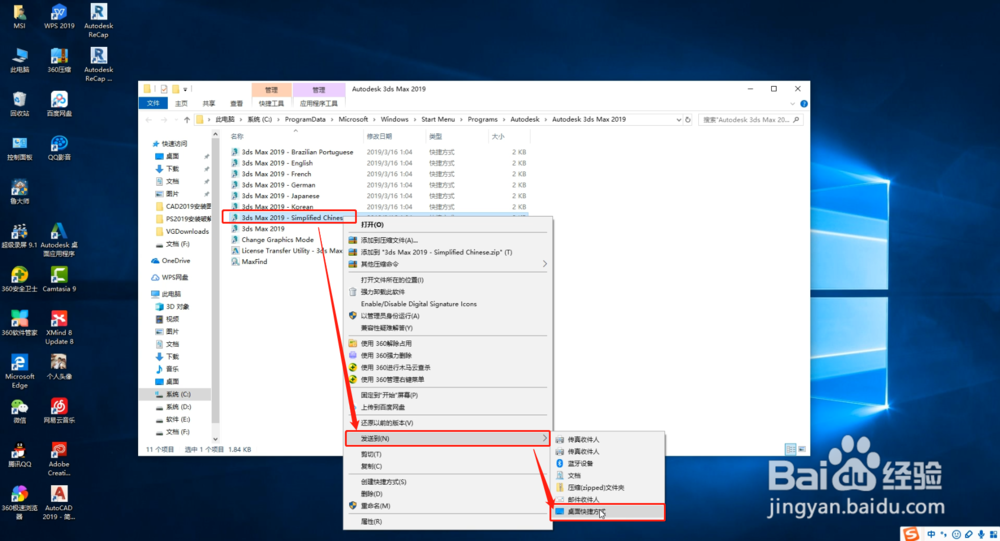The height and width of the screenshot is (541, 1000).
Task: Choose 蓝牙设备 in send-to submenu
Action: click(x=608, y=464)
